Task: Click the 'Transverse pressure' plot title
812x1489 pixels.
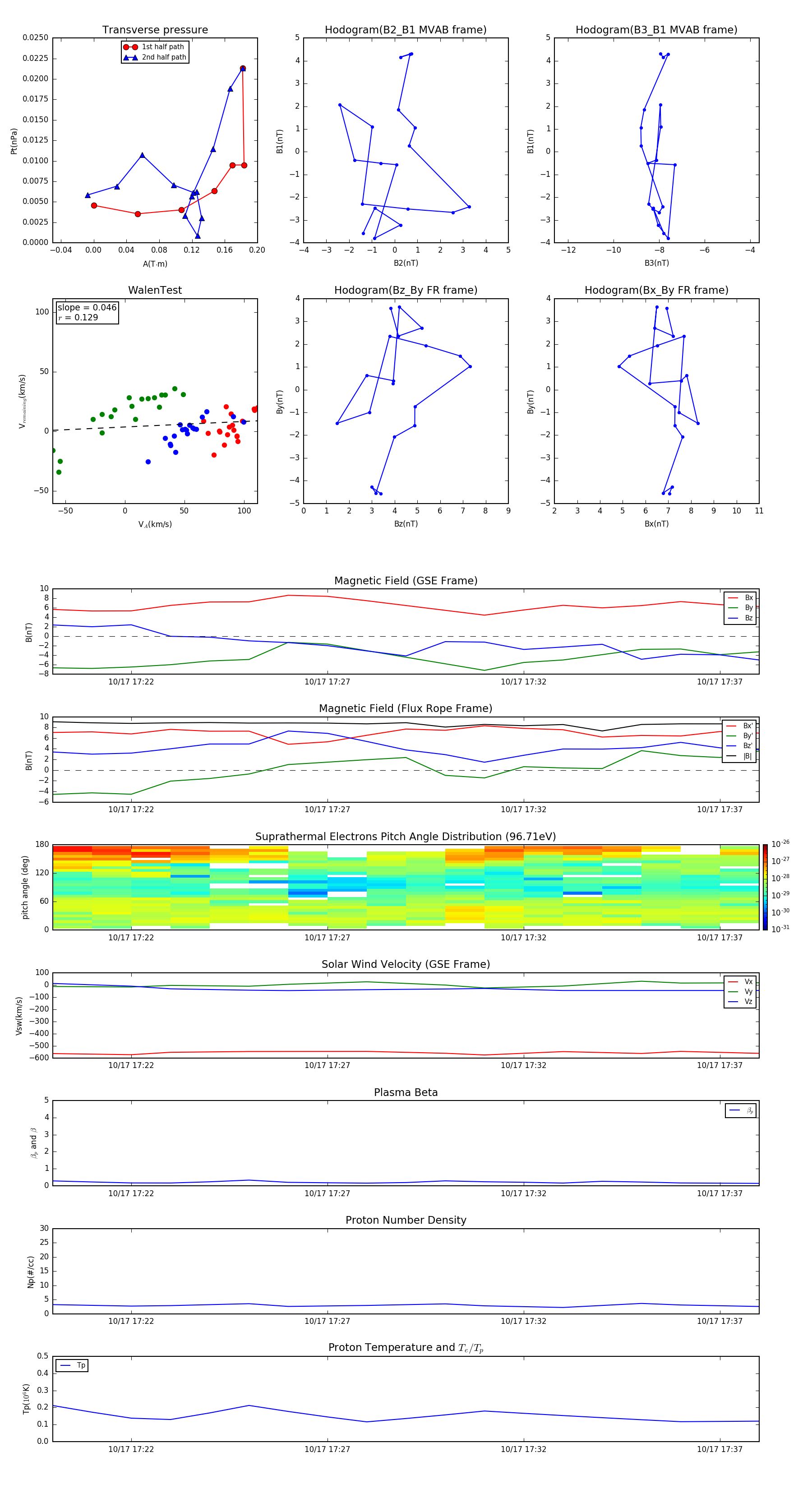Action: [x=155, y=29]
